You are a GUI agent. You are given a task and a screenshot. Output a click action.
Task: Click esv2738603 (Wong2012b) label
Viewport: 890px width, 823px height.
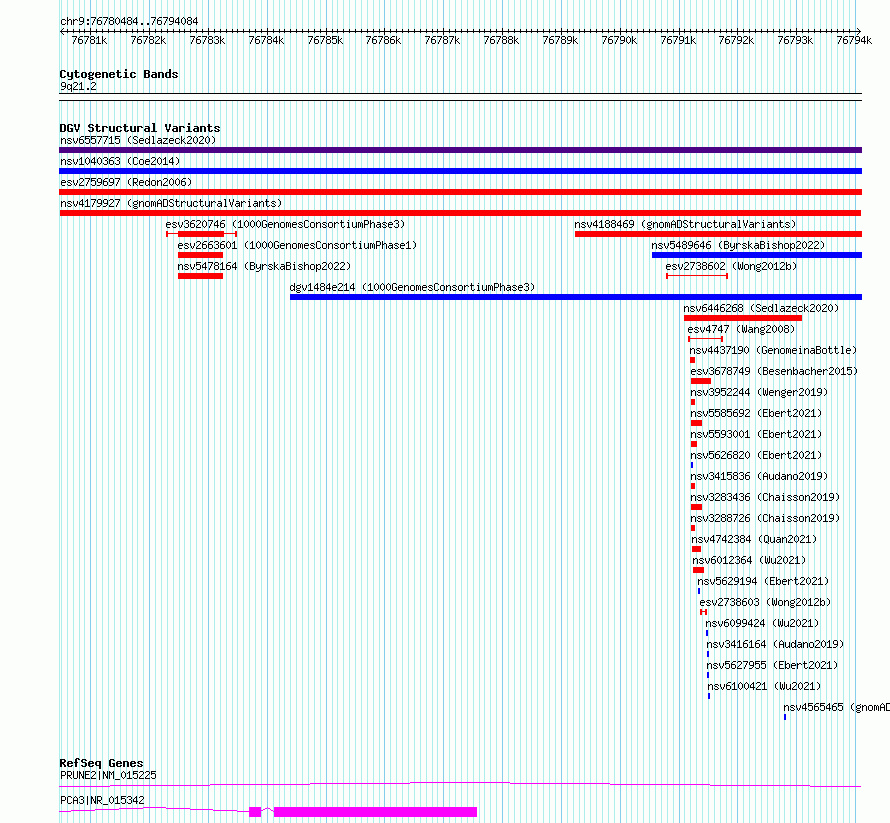[x=765, y=602]
